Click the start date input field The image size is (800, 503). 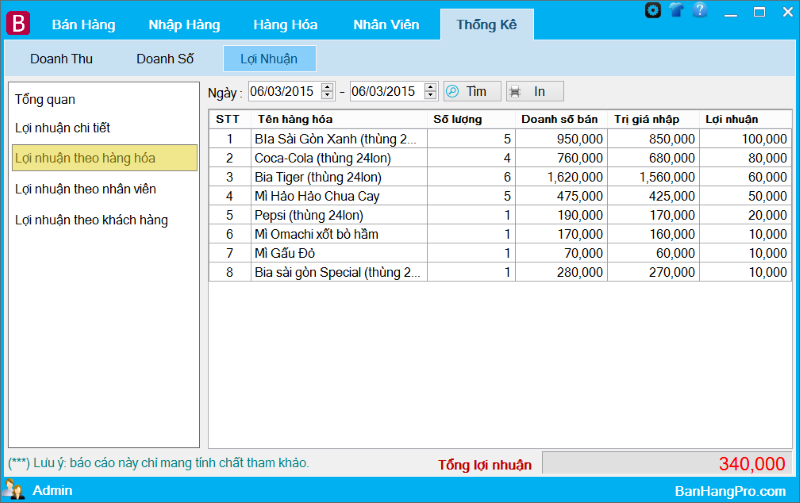click(282, 91)
